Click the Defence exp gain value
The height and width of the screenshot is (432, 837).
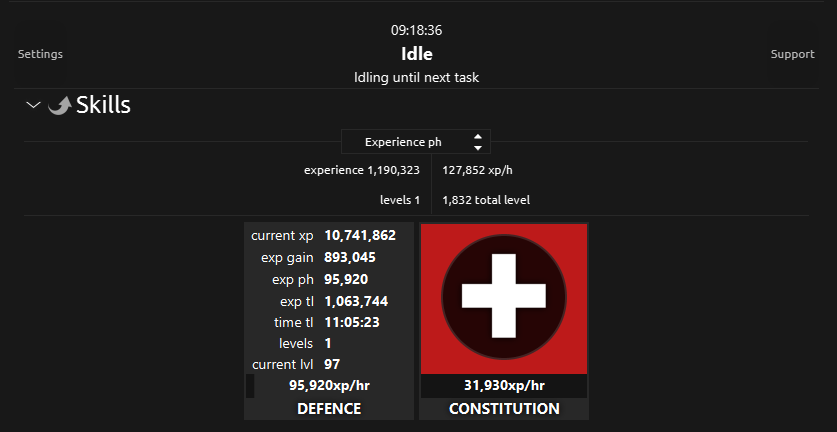353,257
